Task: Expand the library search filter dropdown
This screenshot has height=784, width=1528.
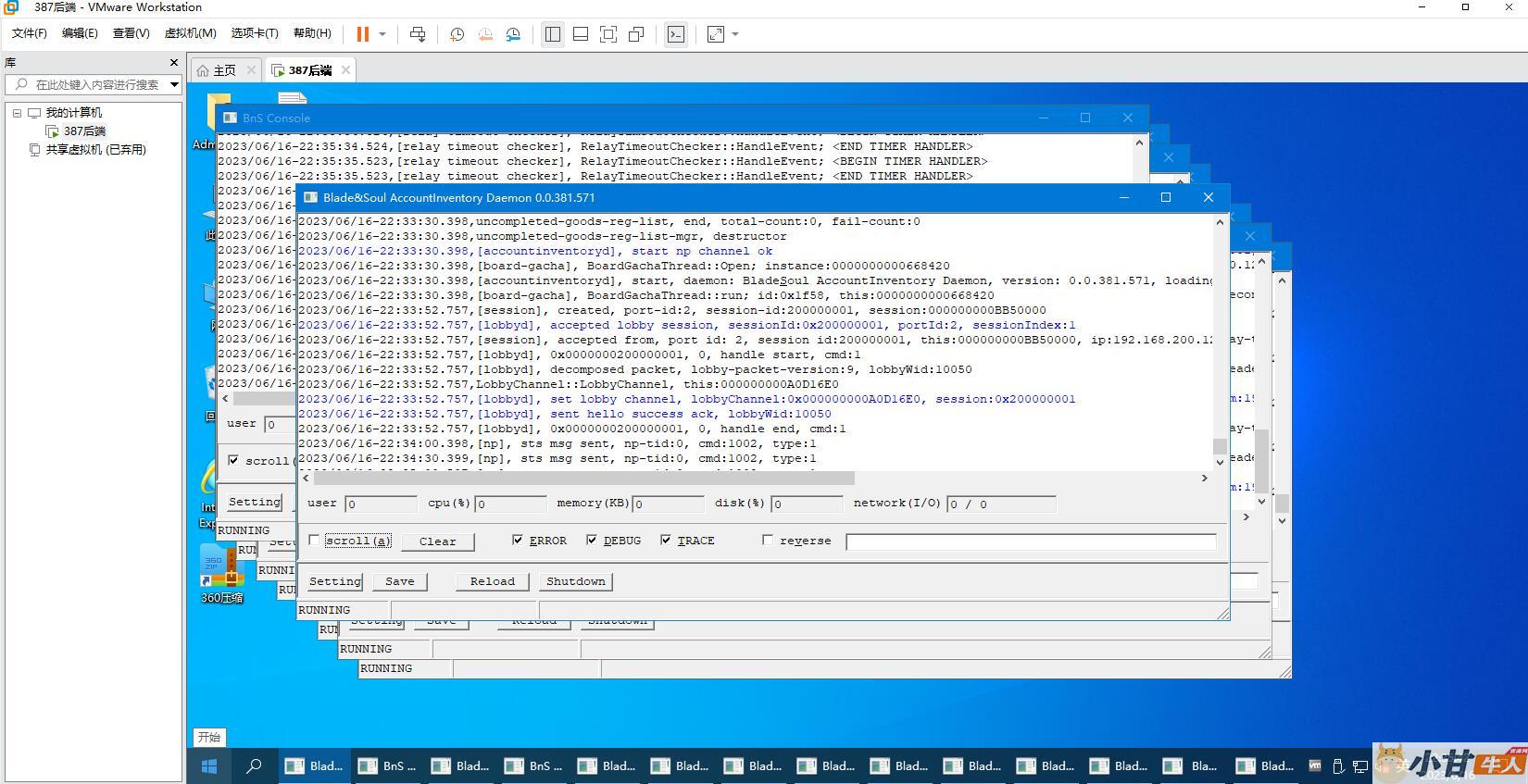Action: (x=174, y=84)
